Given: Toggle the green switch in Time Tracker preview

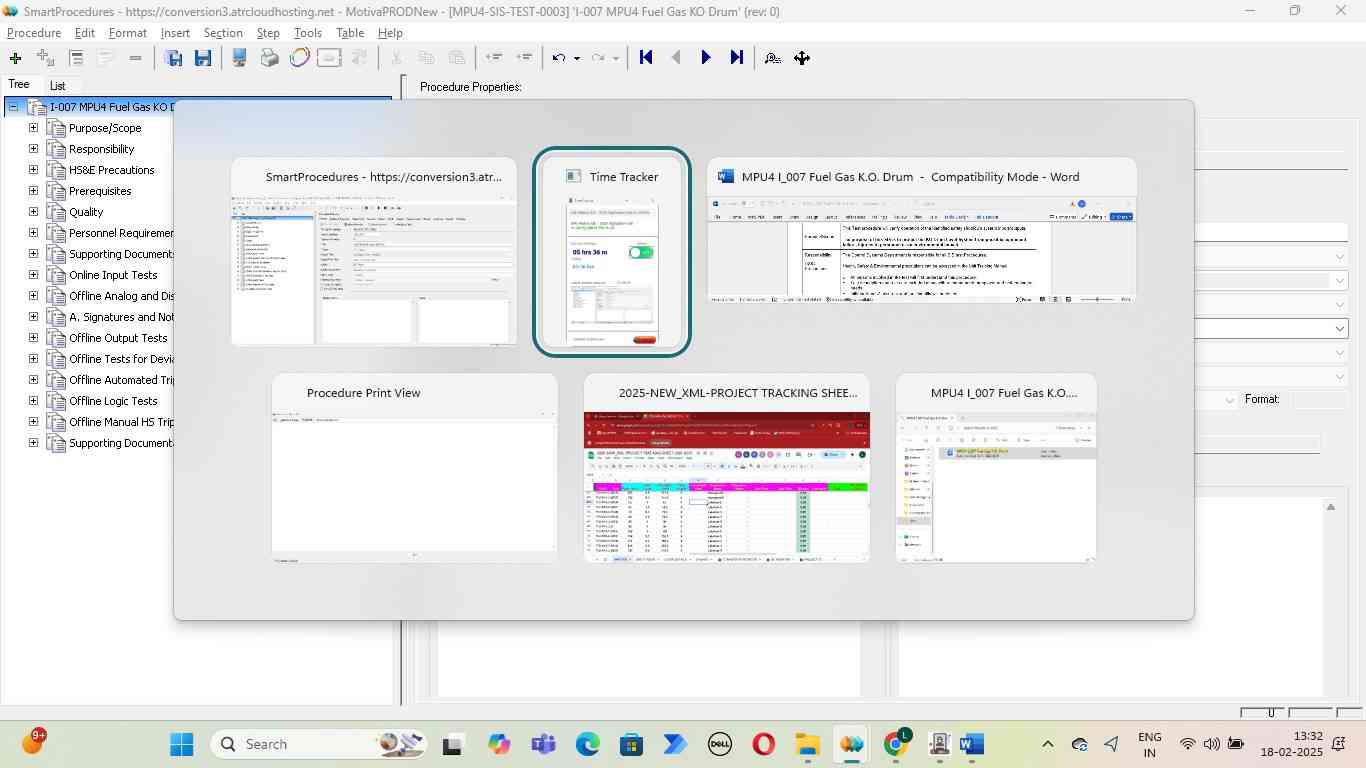Looking at the screenshot, I should [x=640, y=253].
